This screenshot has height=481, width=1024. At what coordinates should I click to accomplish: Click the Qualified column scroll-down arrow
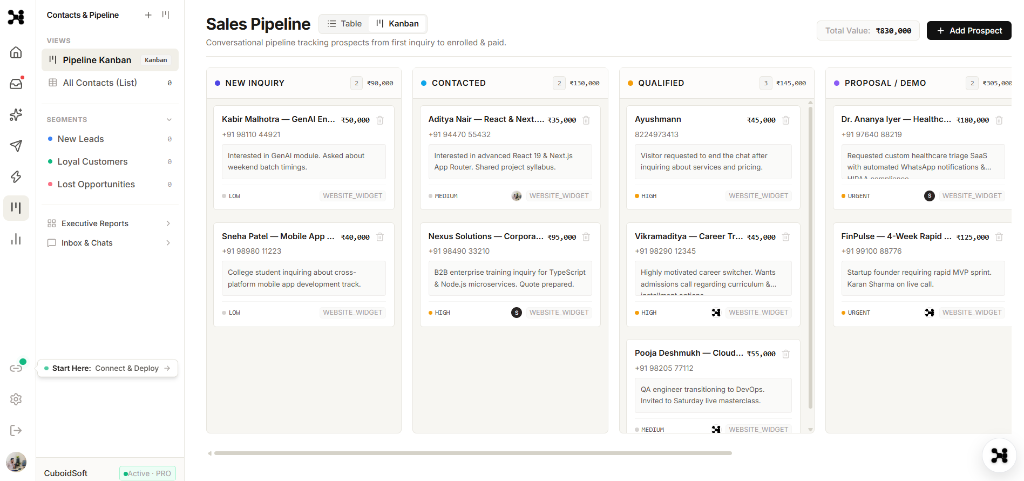click(810, 429)
